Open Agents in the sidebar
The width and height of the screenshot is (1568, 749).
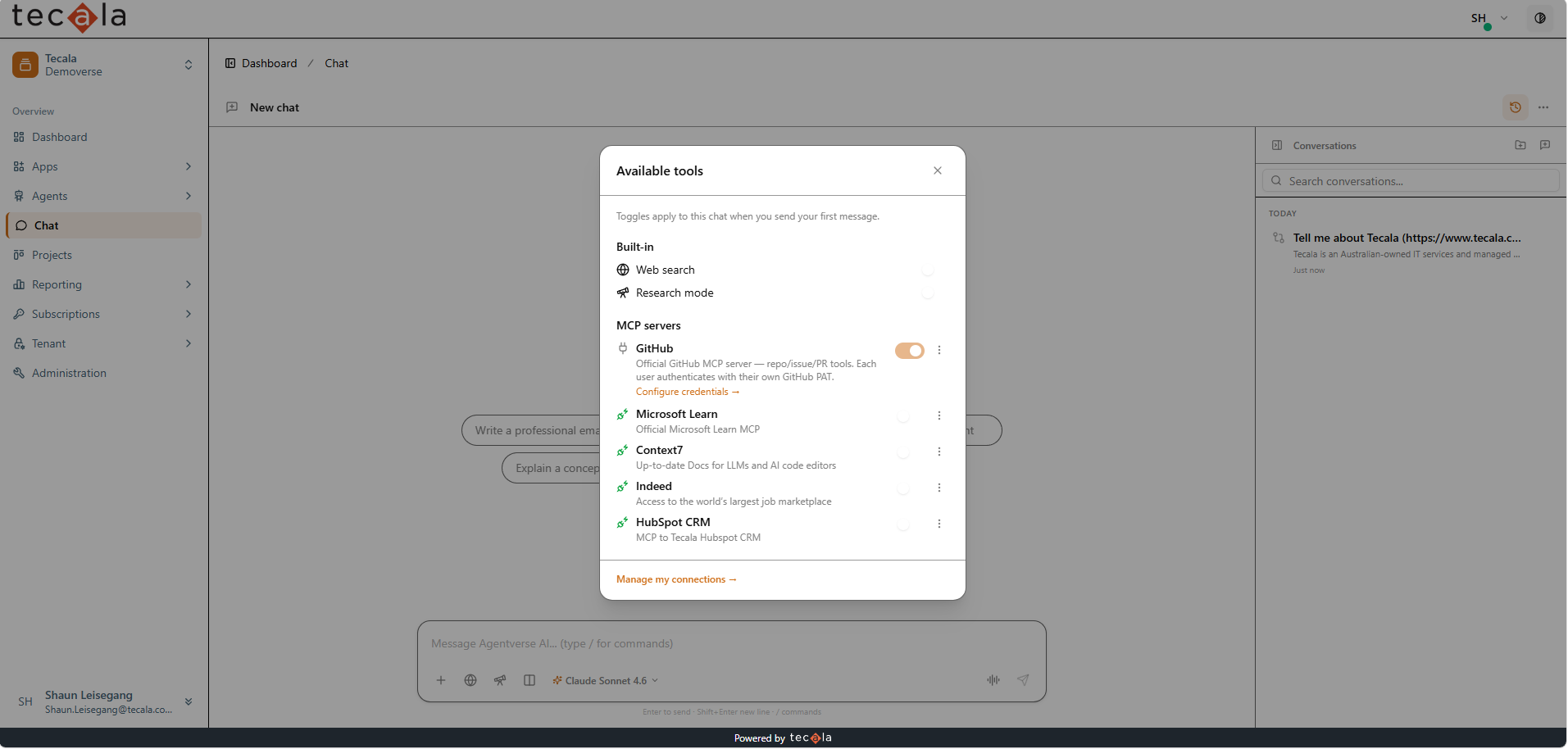(103, 196)
